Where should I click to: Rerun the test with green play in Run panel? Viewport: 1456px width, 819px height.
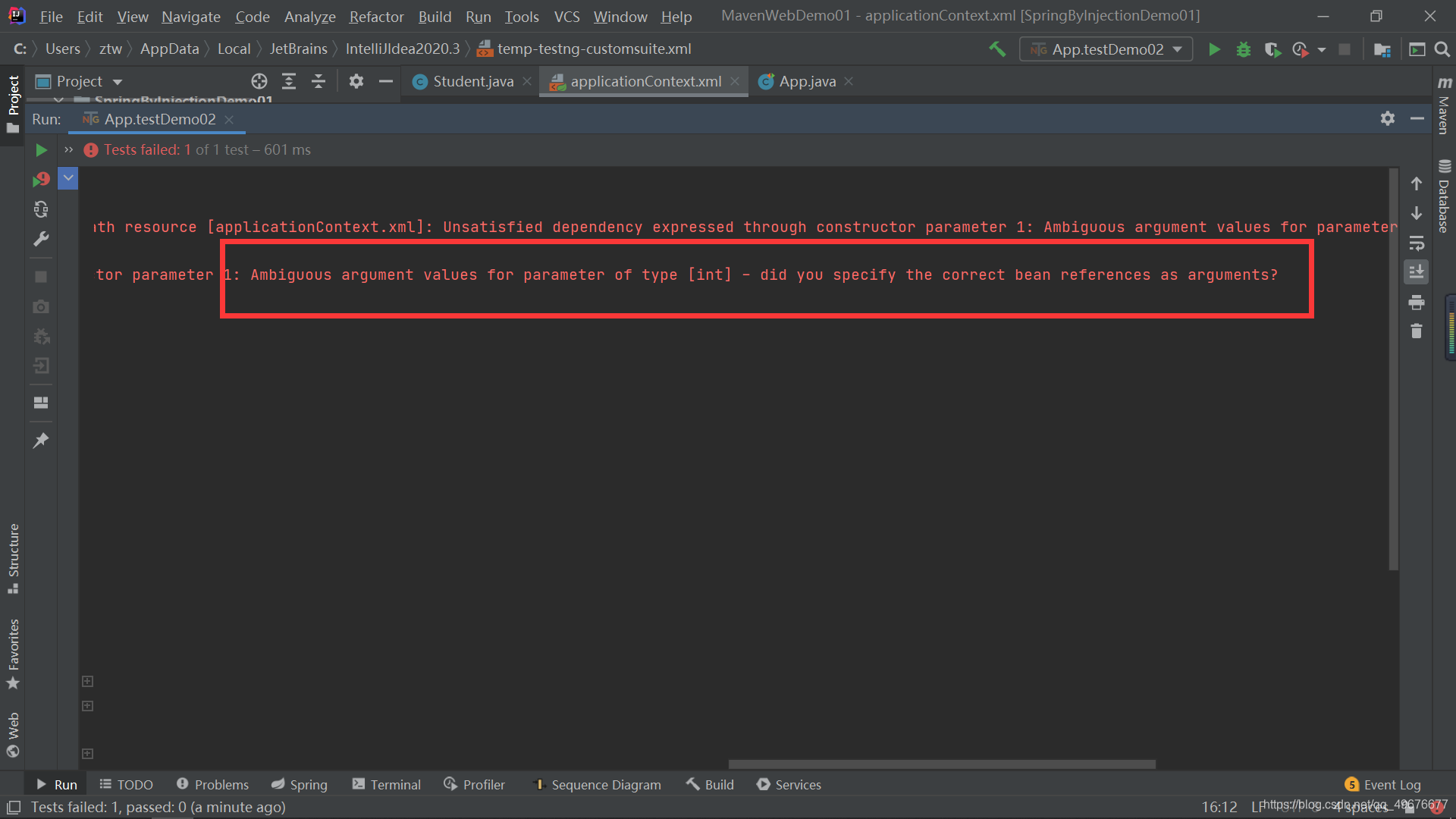41,150
